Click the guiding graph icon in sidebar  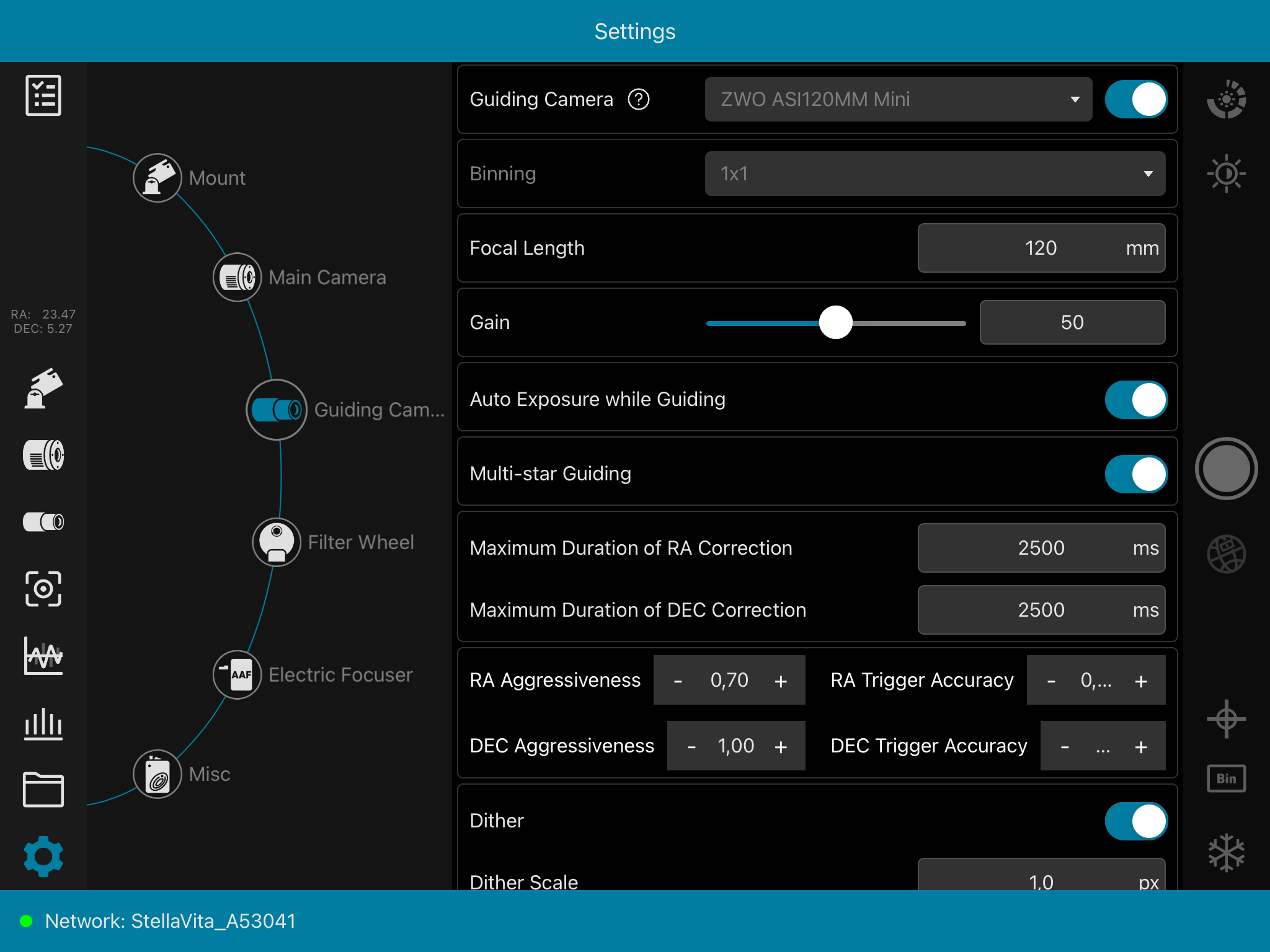(x=43, y=656)
